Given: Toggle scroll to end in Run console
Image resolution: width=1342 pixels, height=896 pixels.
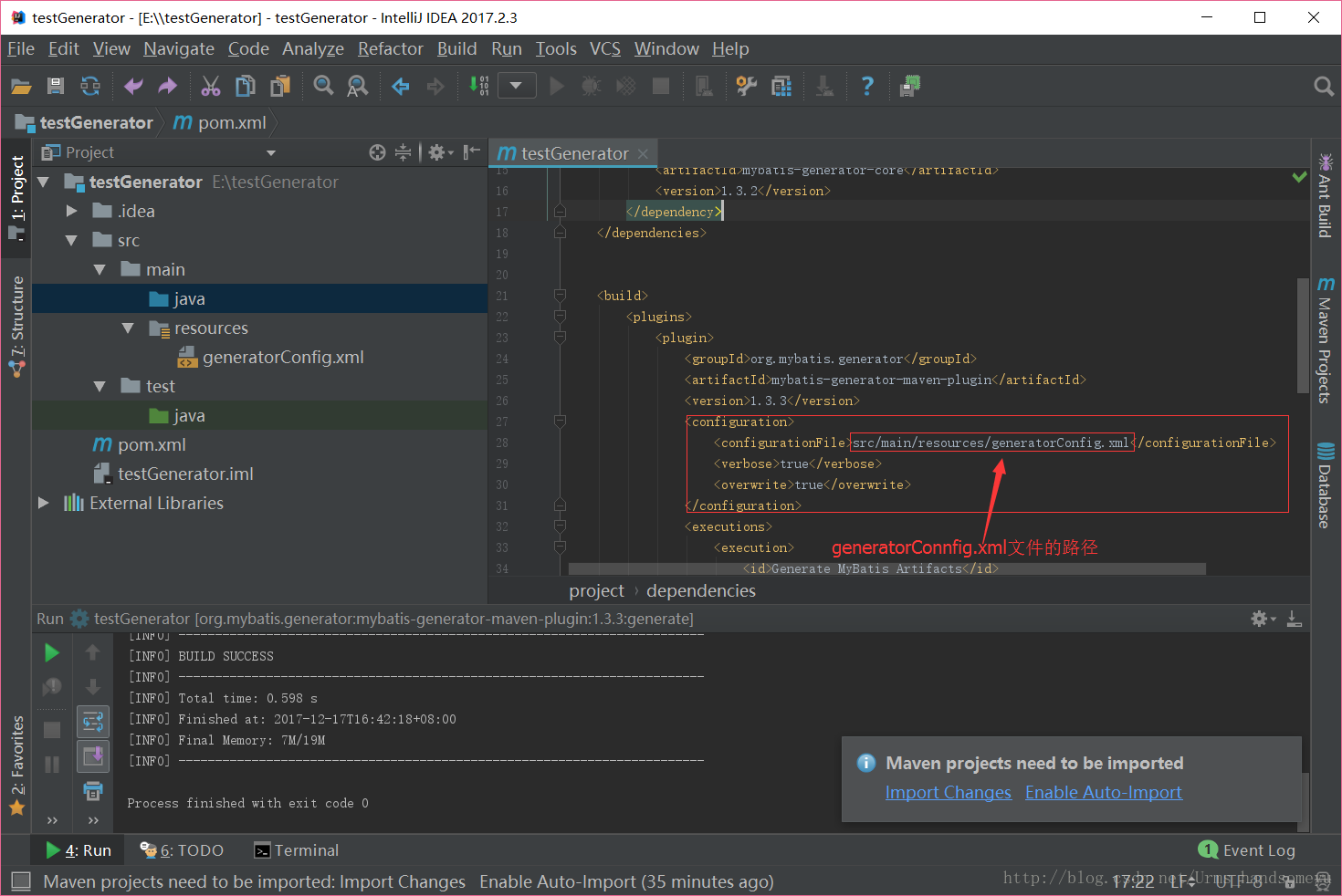Looking at the screenshot, I should pyautogui.click(x=93, y=756).
